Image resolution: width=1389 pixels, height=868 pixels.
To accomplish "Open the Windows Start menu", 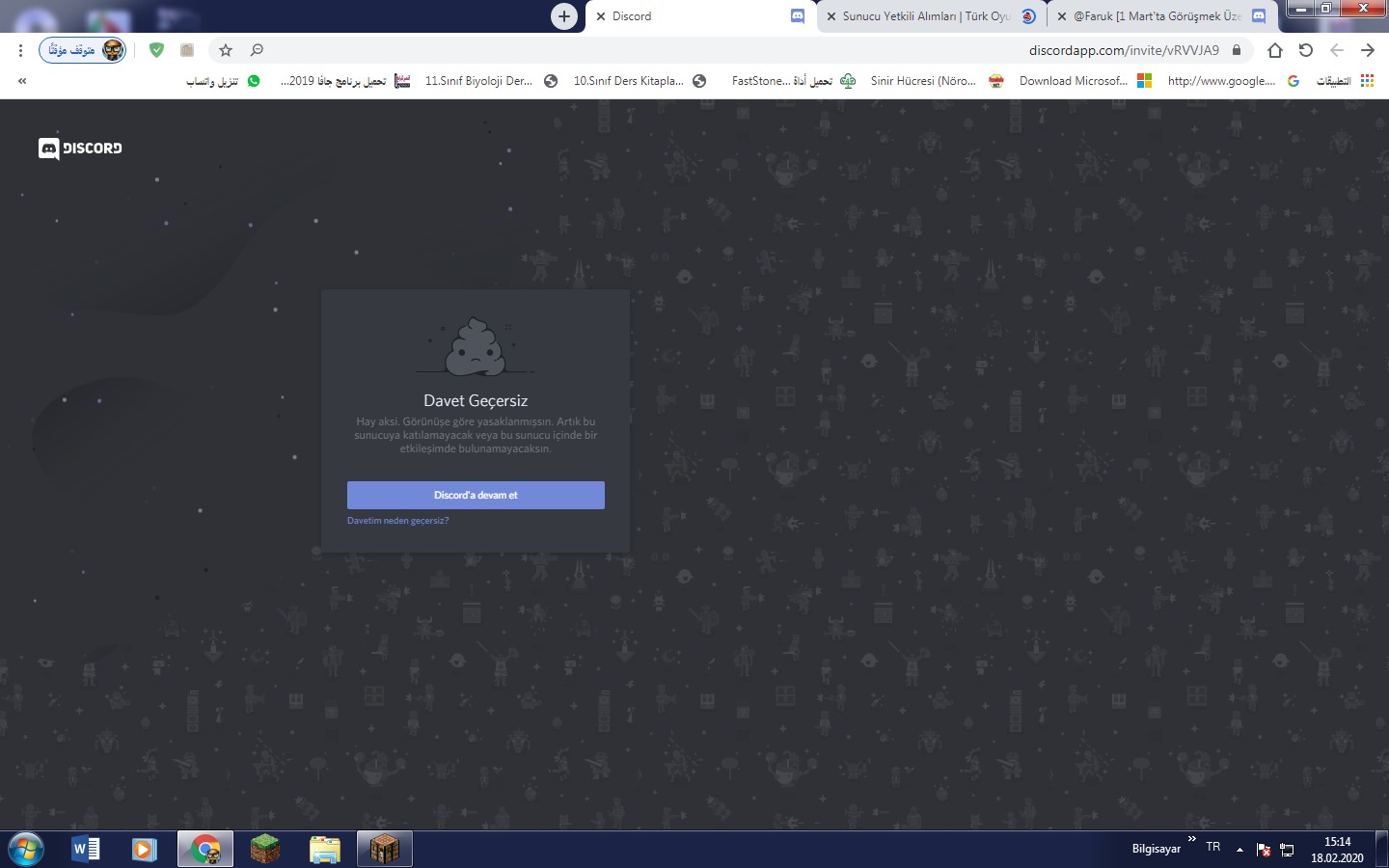I will [26, 850].
